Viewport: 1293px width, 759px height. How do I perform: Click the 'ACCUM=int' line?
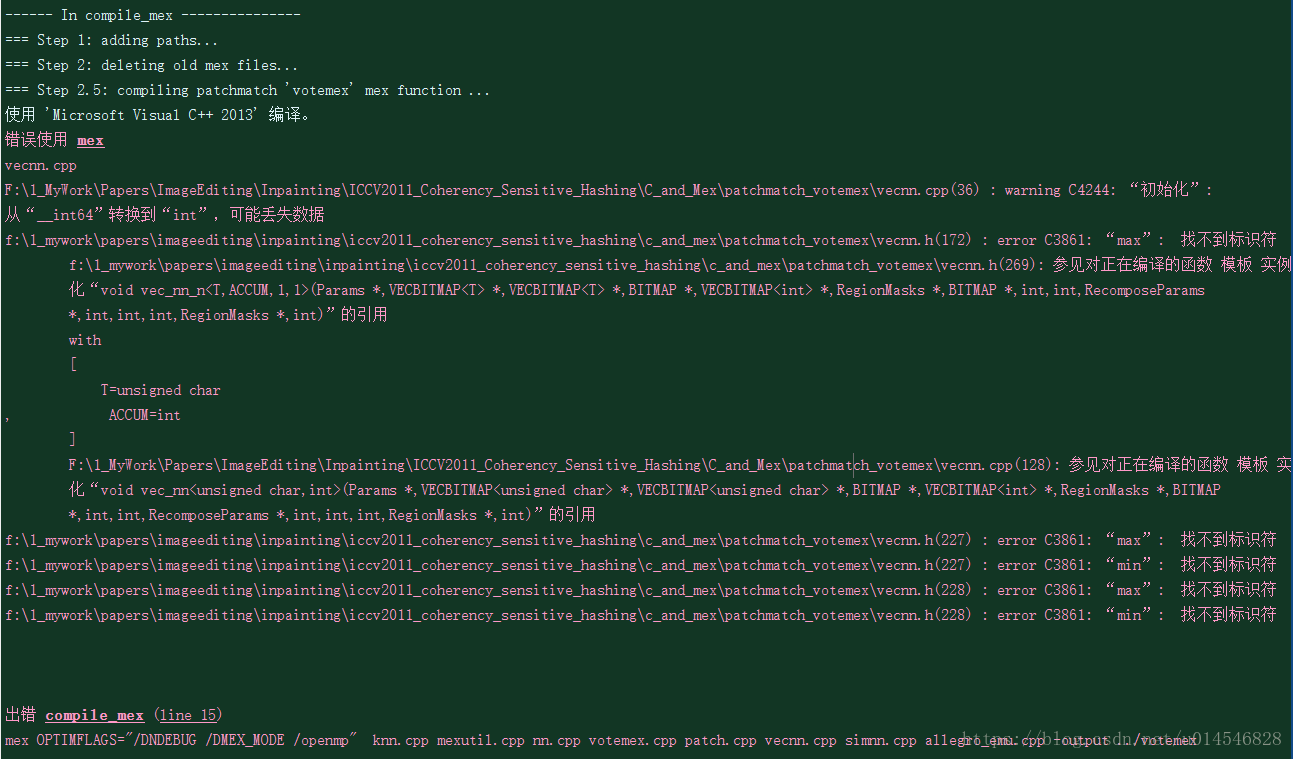144,415
